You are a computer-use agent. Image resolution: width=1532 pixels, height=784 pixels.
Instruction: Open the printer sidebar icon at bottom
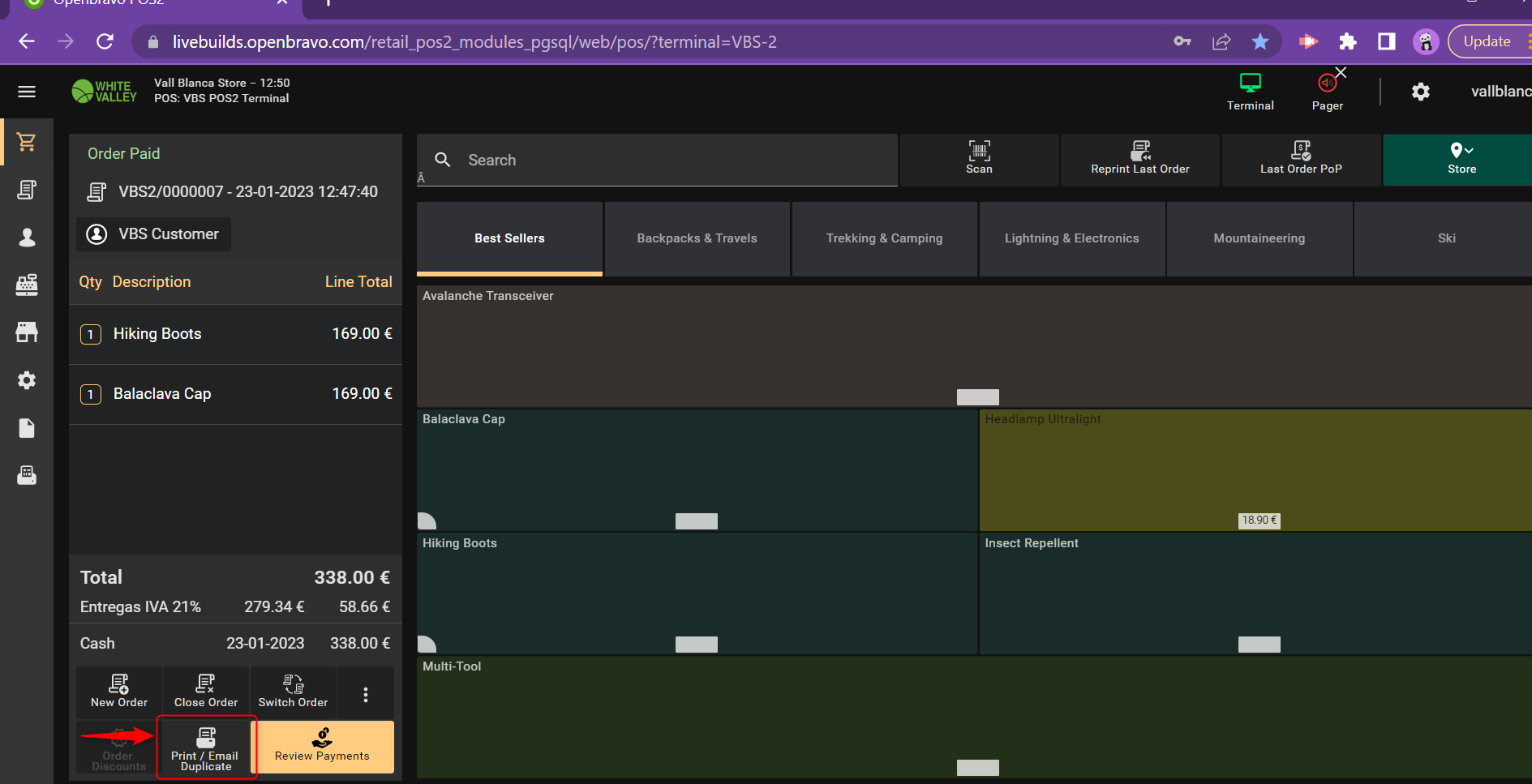[27, 475]
